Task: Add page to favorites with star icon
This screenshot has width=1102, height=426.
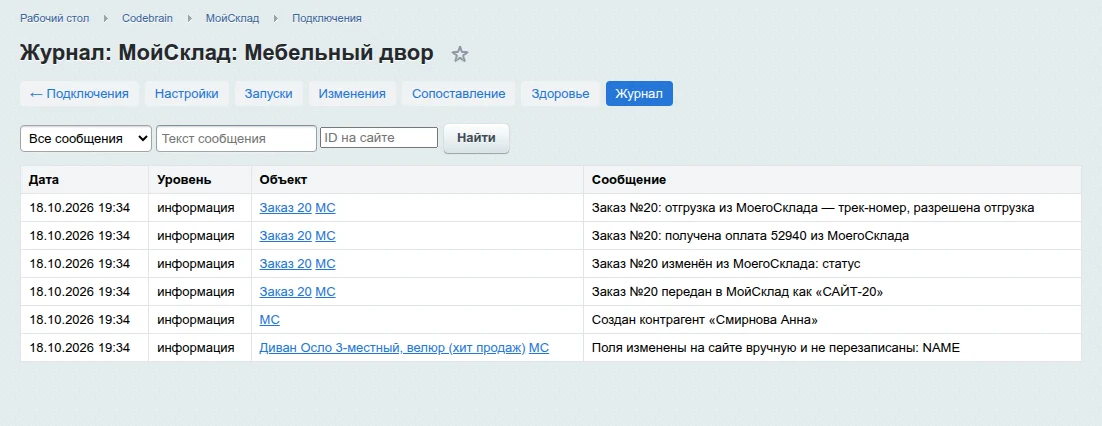Action: tap(460, 54)
